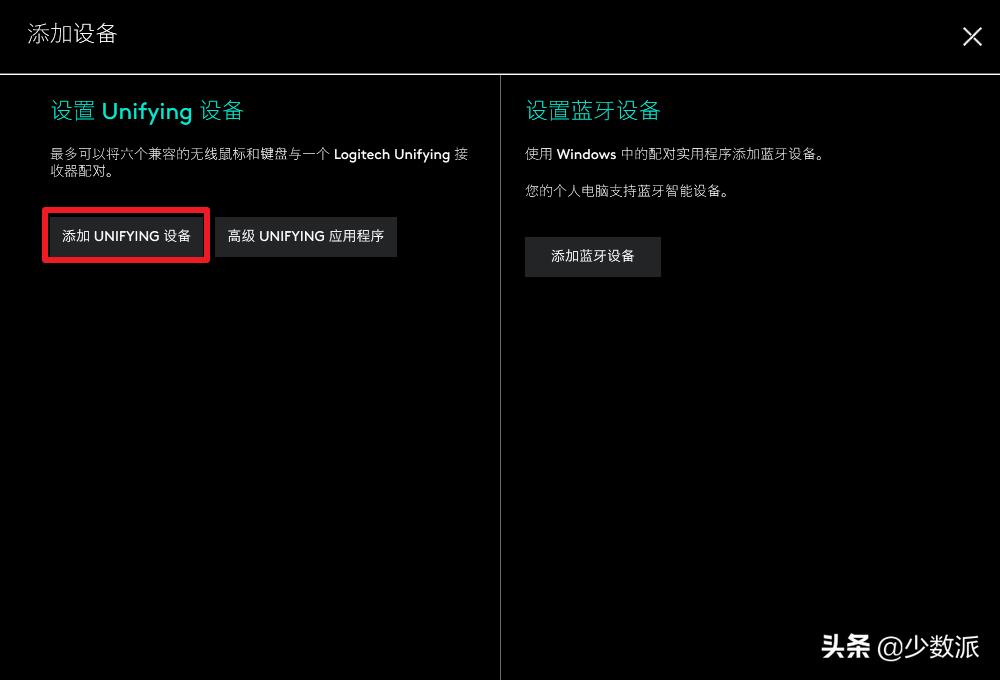Click the text 您的个人电脑支持蓝牙智能设备。
Image resolution: width=1000 pixels, height=680 pixels.
pos(627,191)
